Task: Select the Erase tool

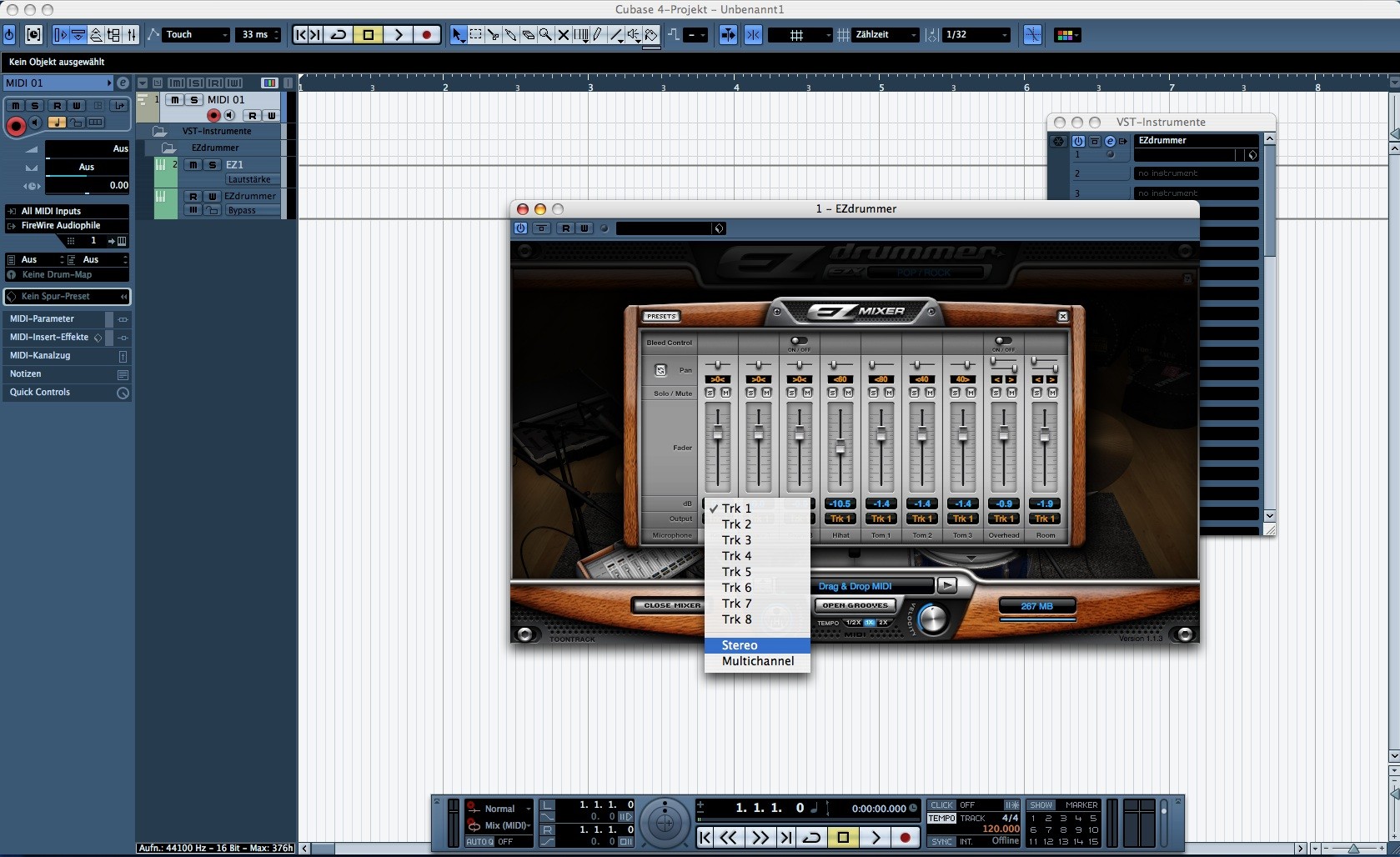Action: tap(528, 35)
